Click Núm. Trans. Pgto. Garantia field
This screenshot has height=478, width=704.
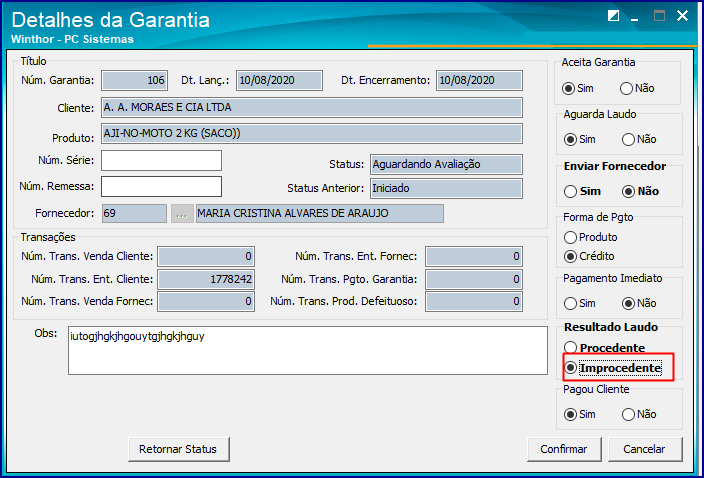(474, 279)
